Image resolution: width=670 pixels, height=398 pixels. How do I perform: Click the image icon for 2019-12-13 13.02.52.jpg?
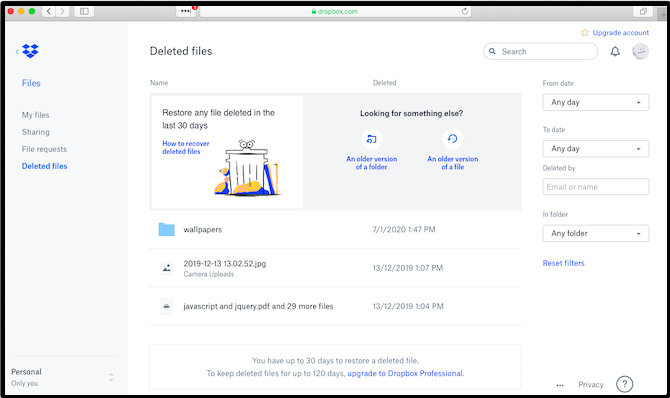coord(167,268)
